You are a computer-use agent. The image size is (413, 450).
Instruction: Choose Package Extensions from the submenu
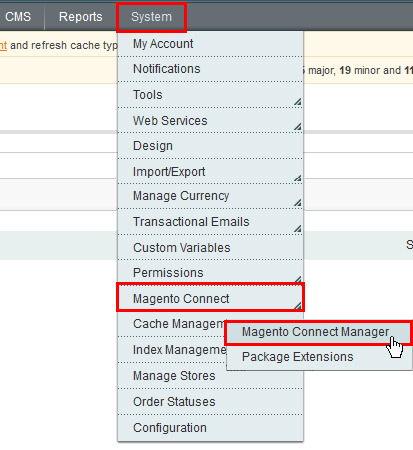(319, 357)
